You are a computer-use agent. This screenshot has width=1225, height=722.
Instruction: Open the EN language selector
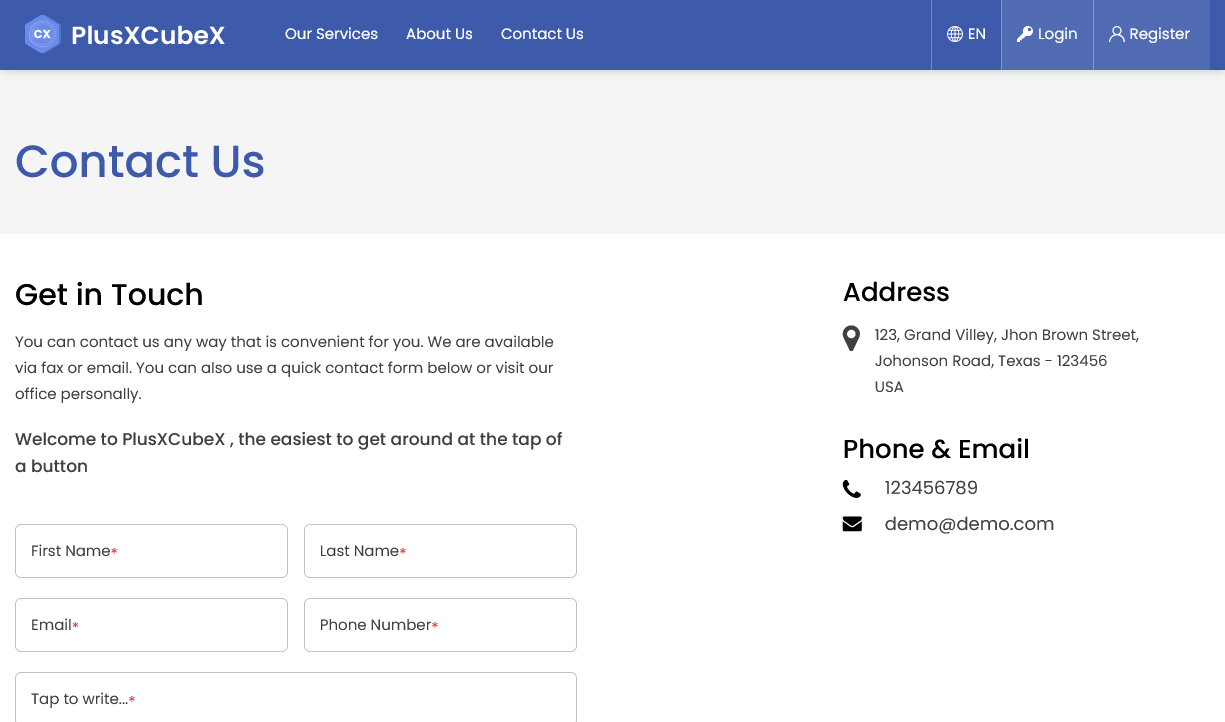966,34
